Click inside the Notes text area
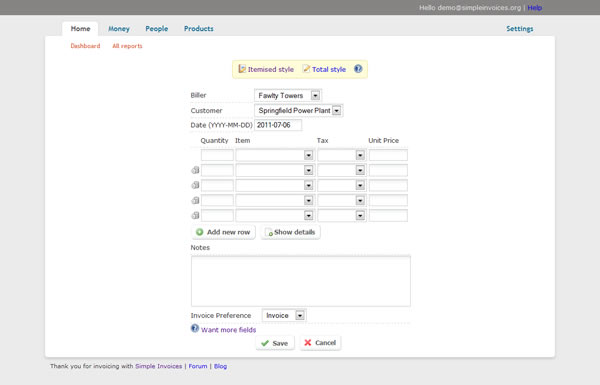Viewport: 600px width, 385px height. coord(301,281)
